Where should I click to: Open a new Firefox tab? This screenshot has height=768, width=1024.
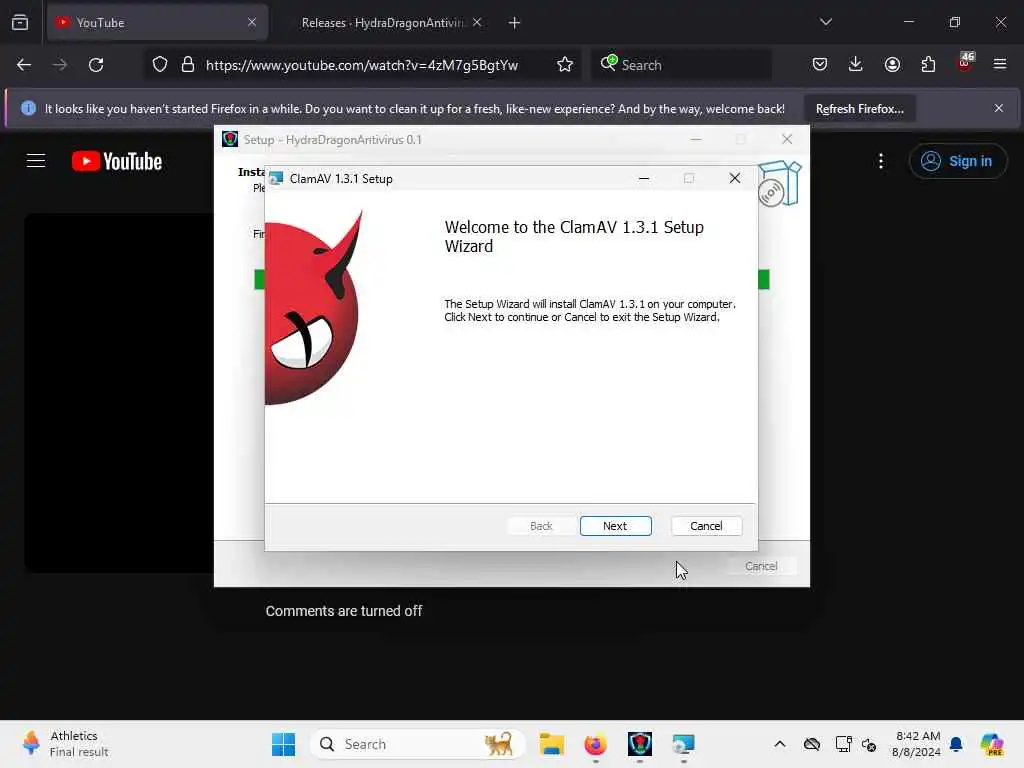click(x=515, y=23)
